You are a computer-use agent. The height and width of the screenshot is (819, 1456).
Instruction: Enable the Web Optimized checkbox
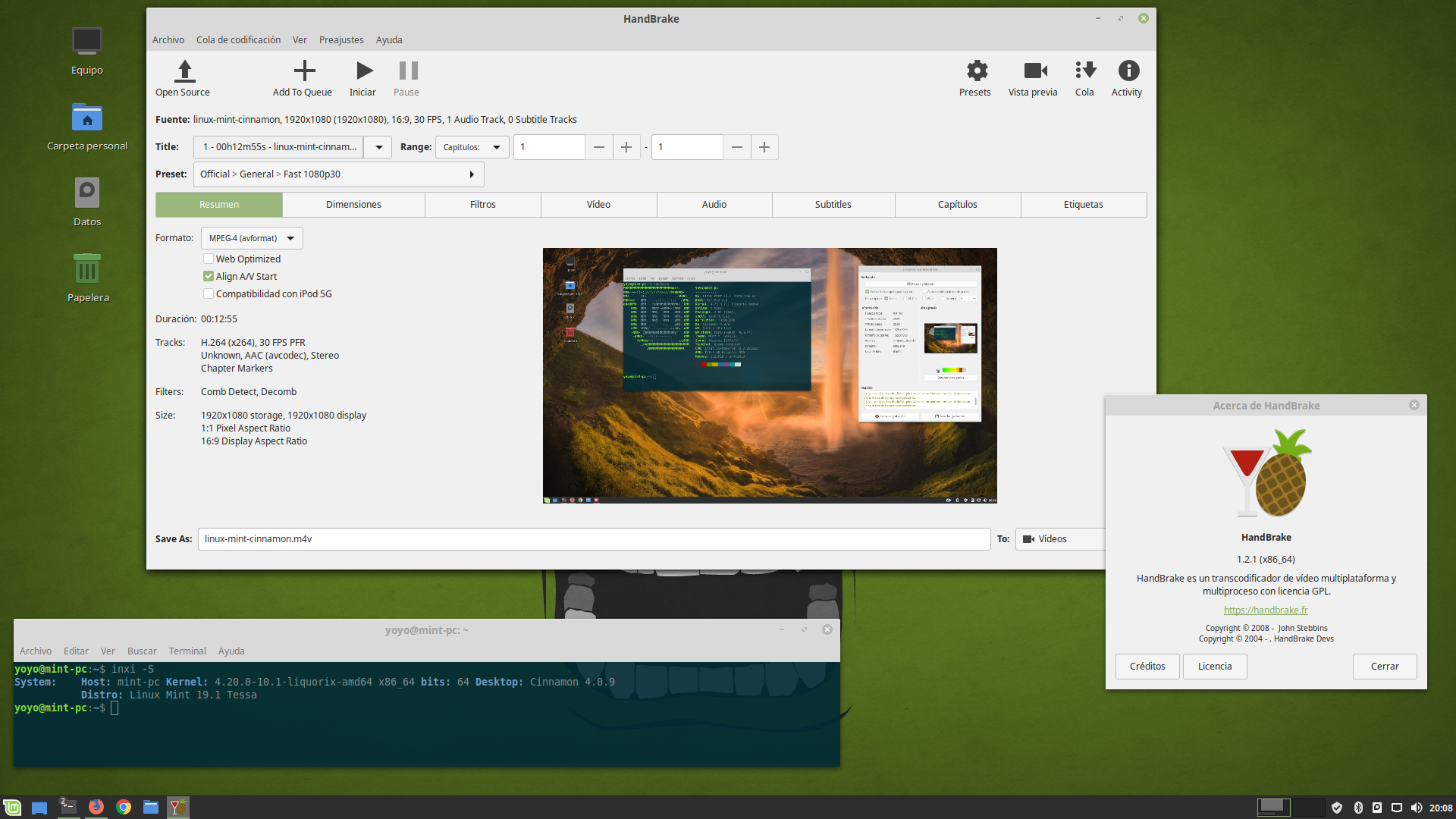(209, 259)
